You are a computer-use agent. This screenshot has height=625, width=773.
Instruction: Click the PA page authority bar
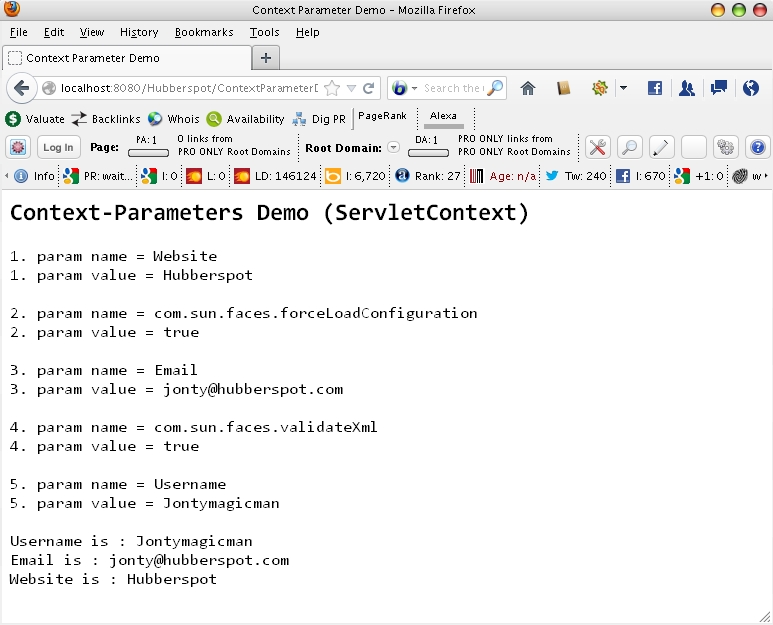point(148,153)
